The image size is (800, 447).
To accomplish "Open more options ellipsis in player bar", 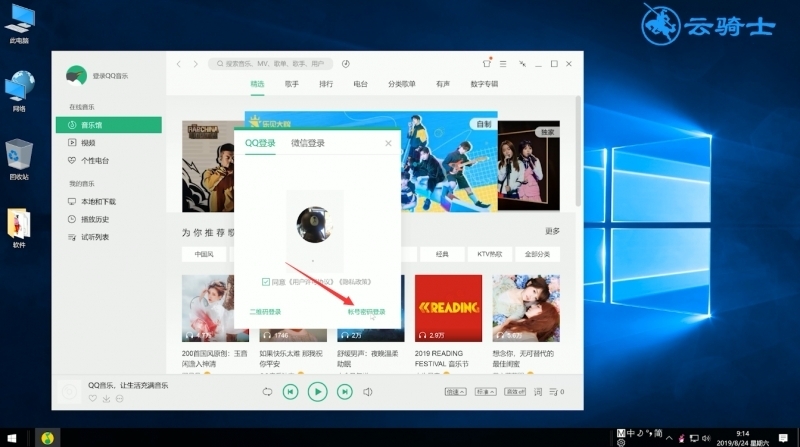I will point(119,399).
